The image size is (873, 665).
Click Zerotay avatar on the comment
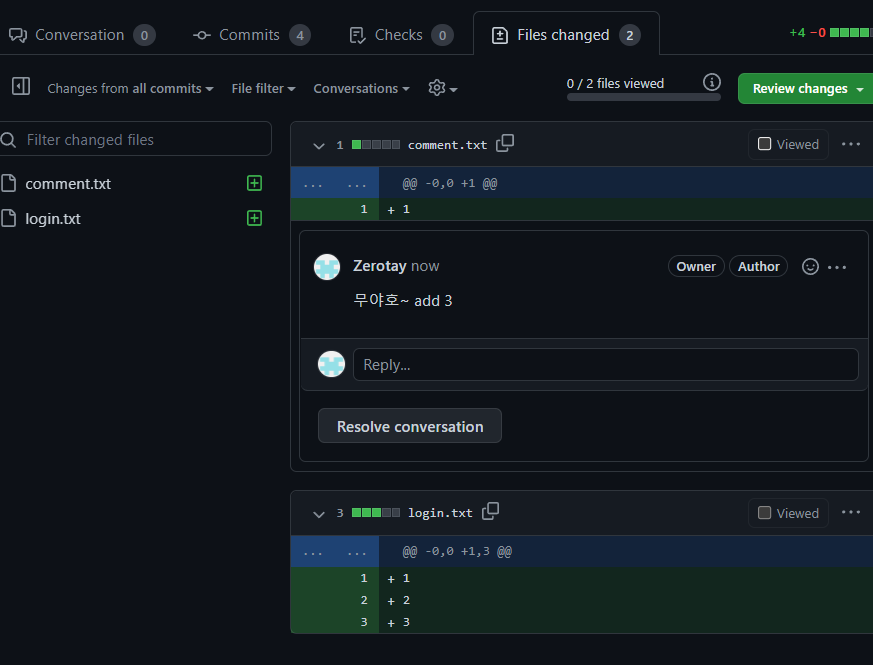pos(327,267)
